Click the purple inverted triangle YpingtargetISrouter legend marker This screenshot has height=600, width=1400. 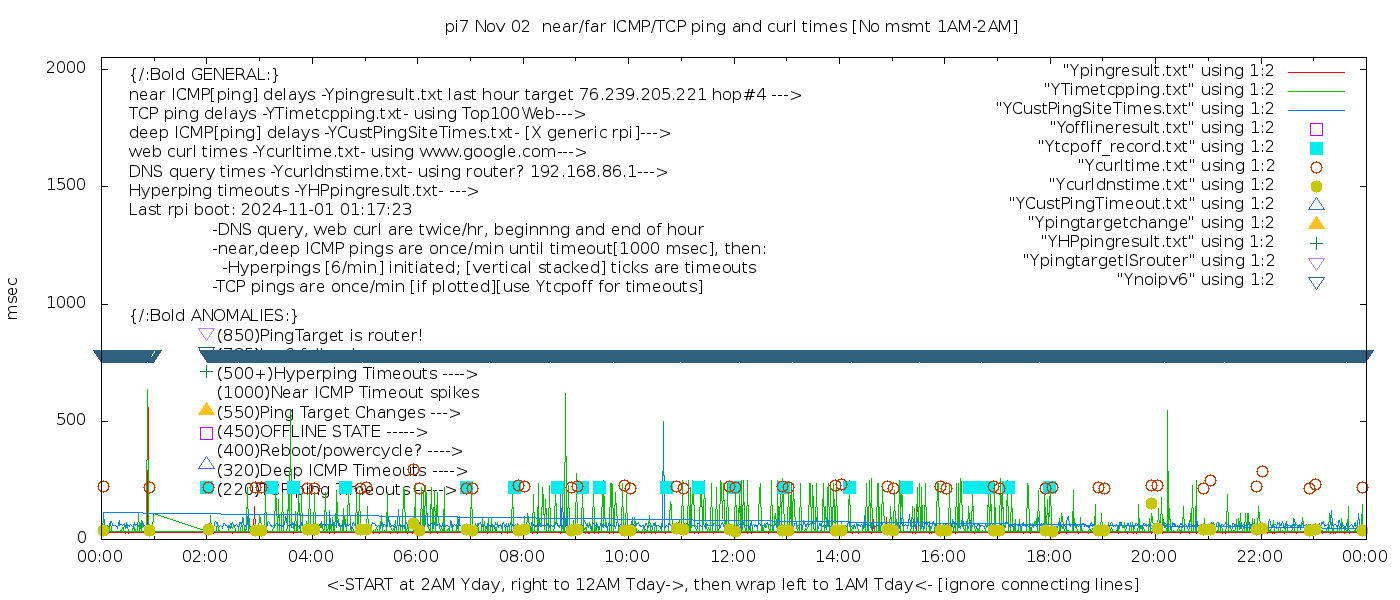coord(1316,262)
